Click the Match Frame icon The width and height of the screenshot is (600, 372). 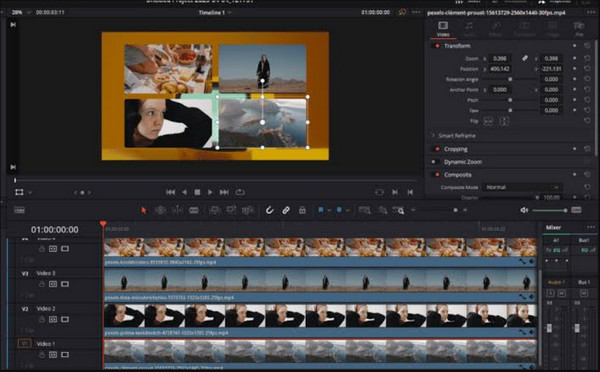coord(379,192)
